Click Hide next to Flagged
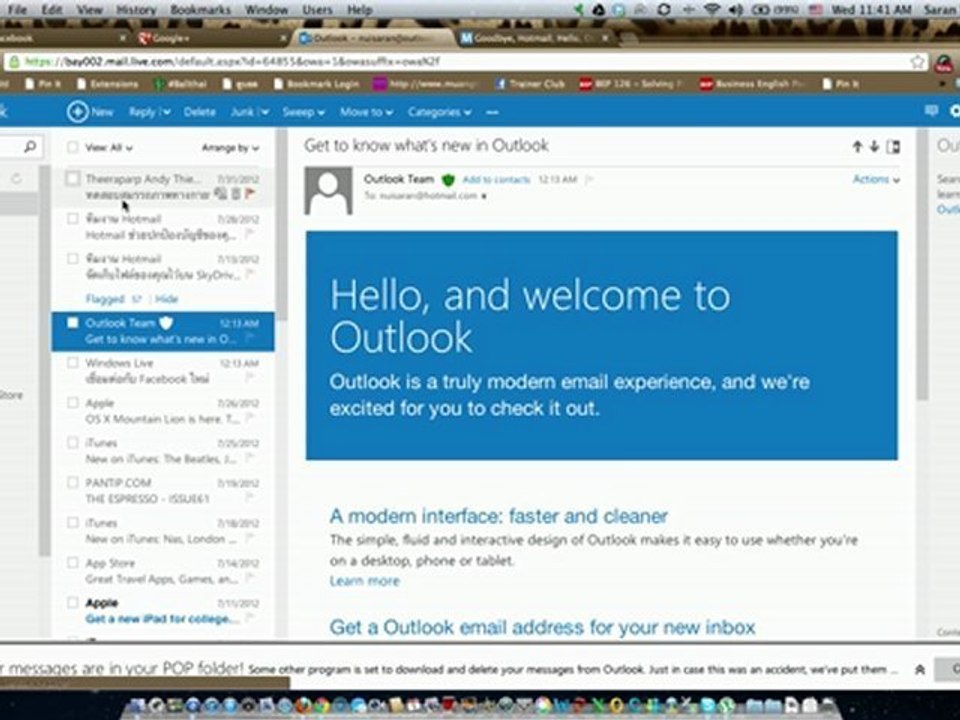Viewport: 960px width, 720px height. click(x=167, y=299)
